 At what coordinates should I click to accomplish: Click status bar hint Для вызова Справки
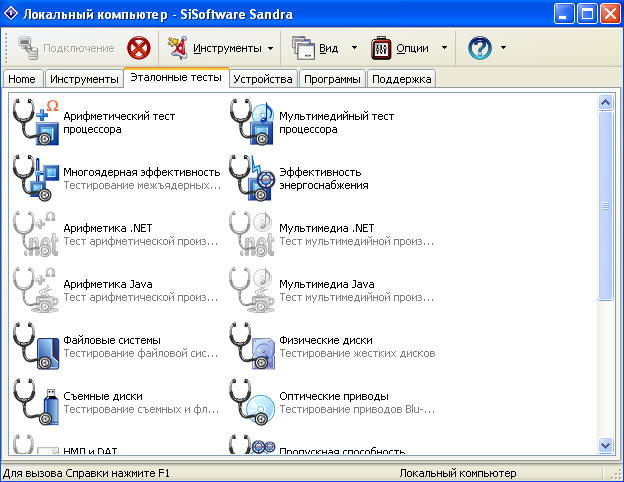pos(86,473)
